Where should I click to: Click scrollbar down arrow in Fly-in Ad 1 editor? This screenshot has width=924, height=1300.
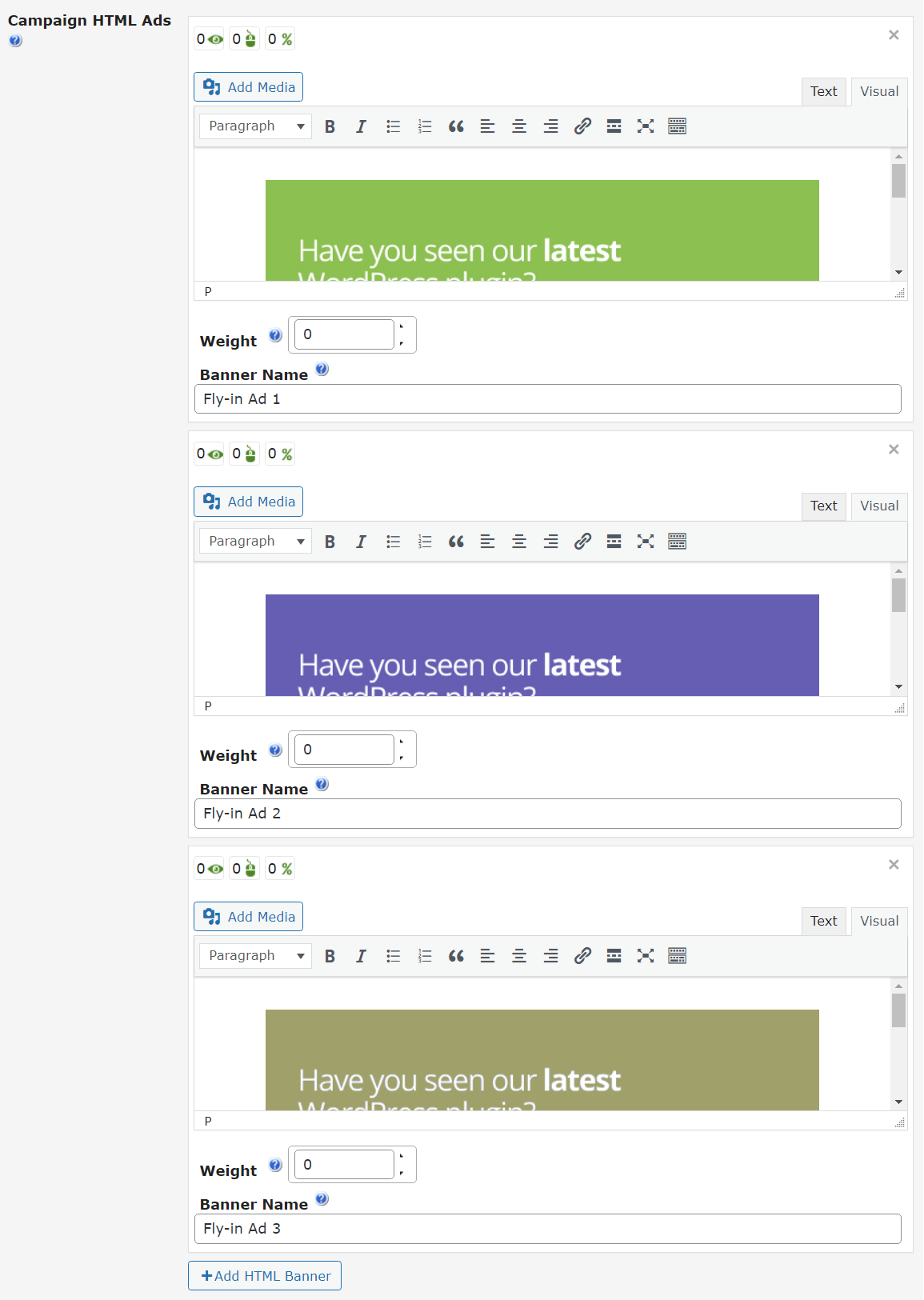click(899, 273)
